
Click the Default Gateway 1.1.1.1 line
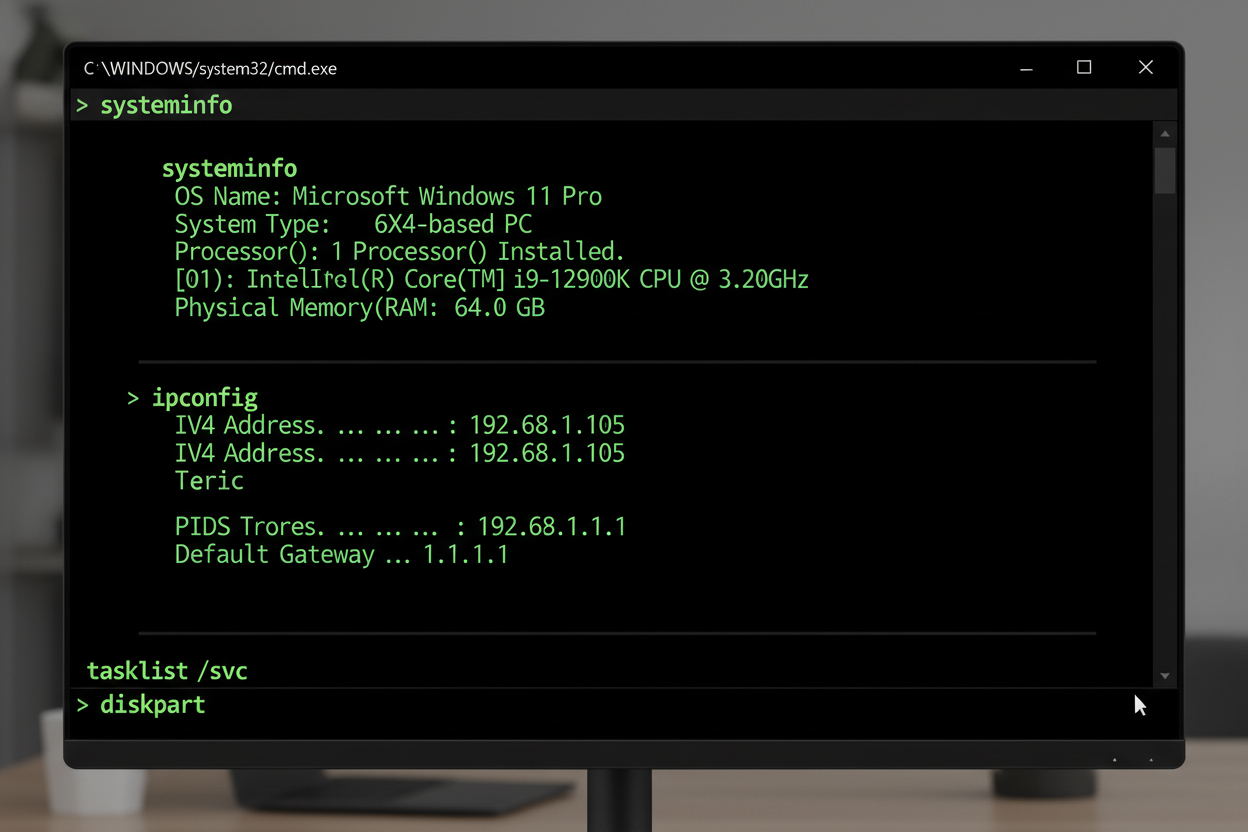coord(341,554)
